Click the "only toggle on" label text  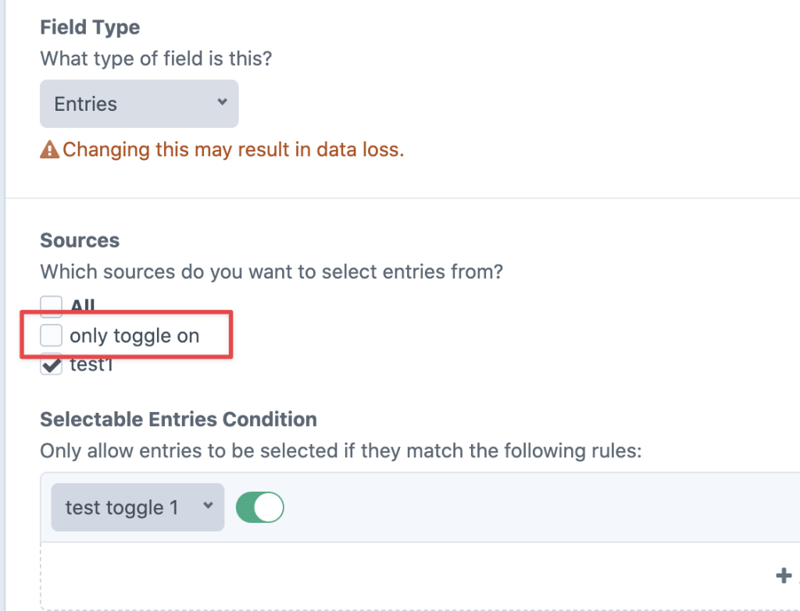click(134, 336)
